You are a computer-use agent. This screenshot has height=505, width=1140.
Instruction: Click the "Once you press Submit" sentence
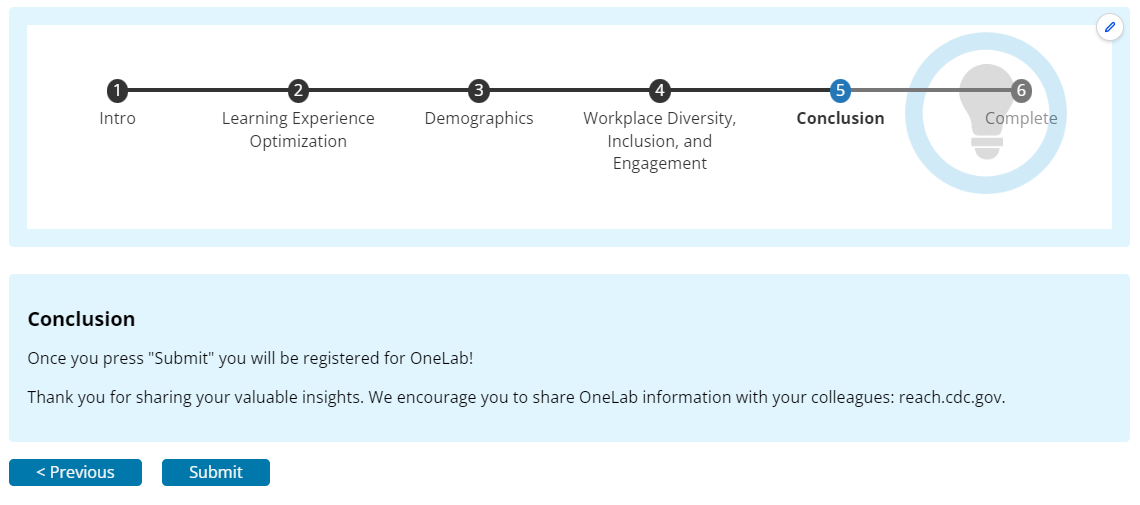250,358
